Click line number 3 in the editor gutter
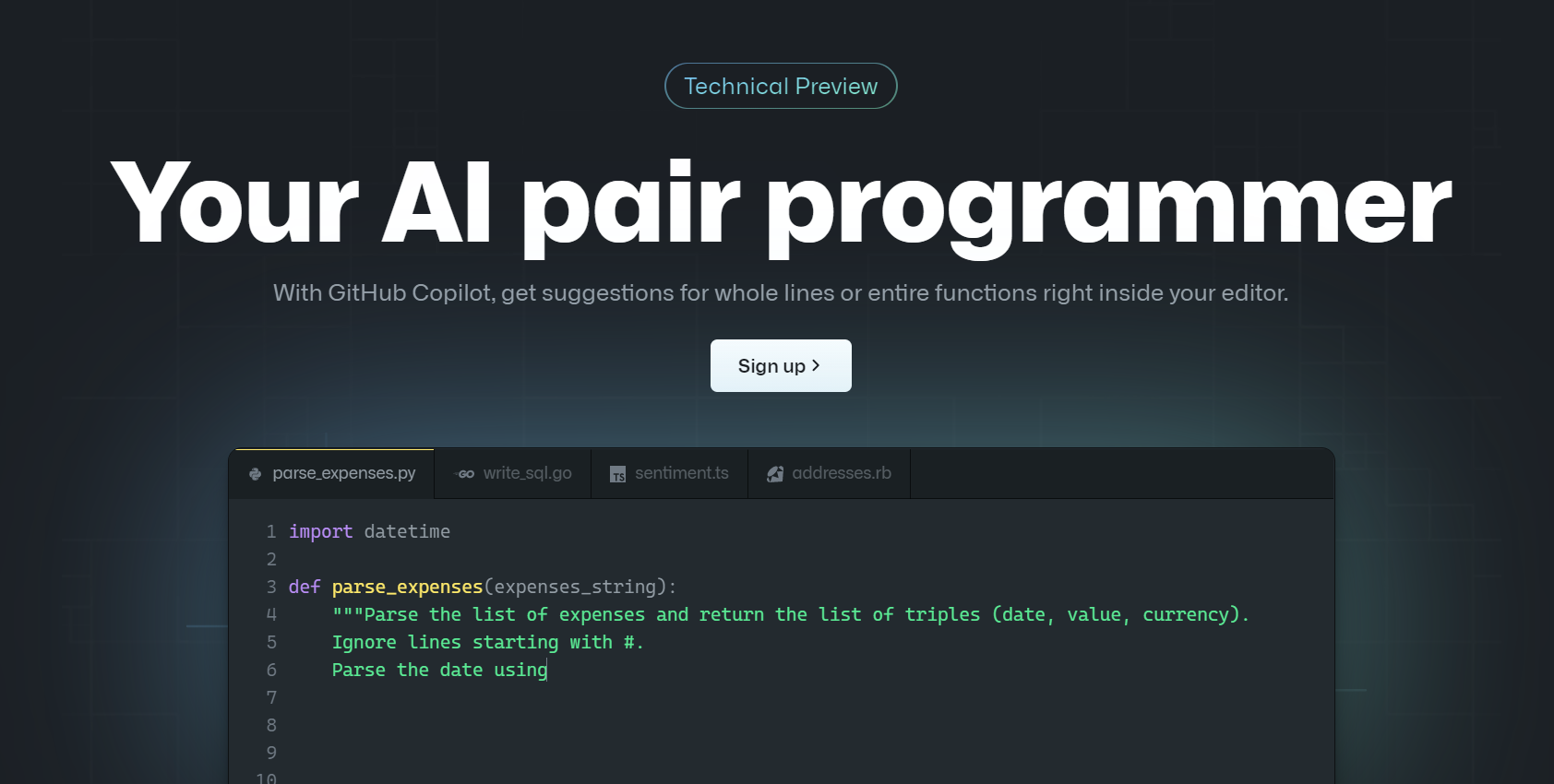The height and width of the screenshot is (784, 1554). pos(271,587)
